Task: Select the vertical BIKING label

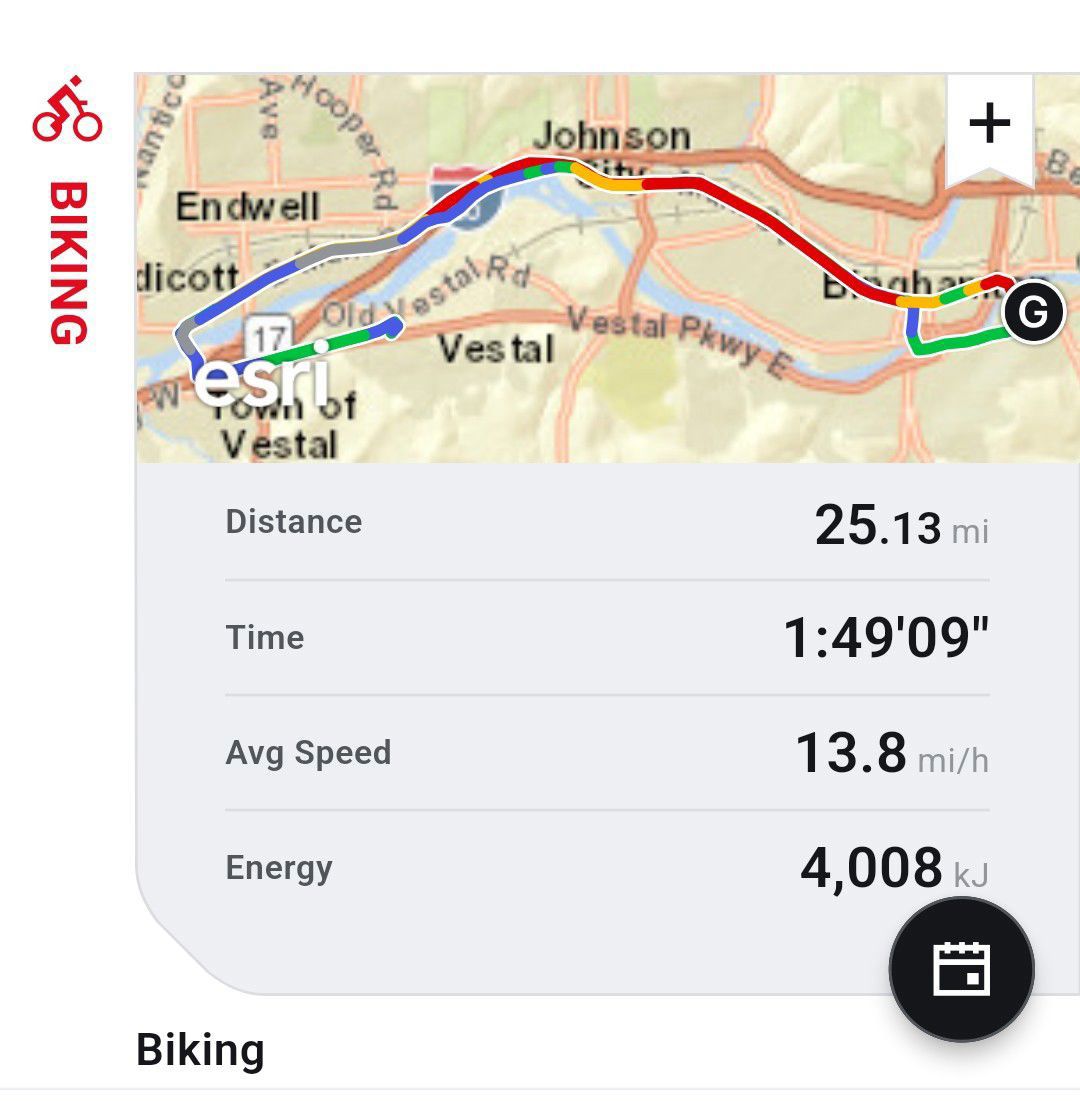Action: [x=69, y=263]
